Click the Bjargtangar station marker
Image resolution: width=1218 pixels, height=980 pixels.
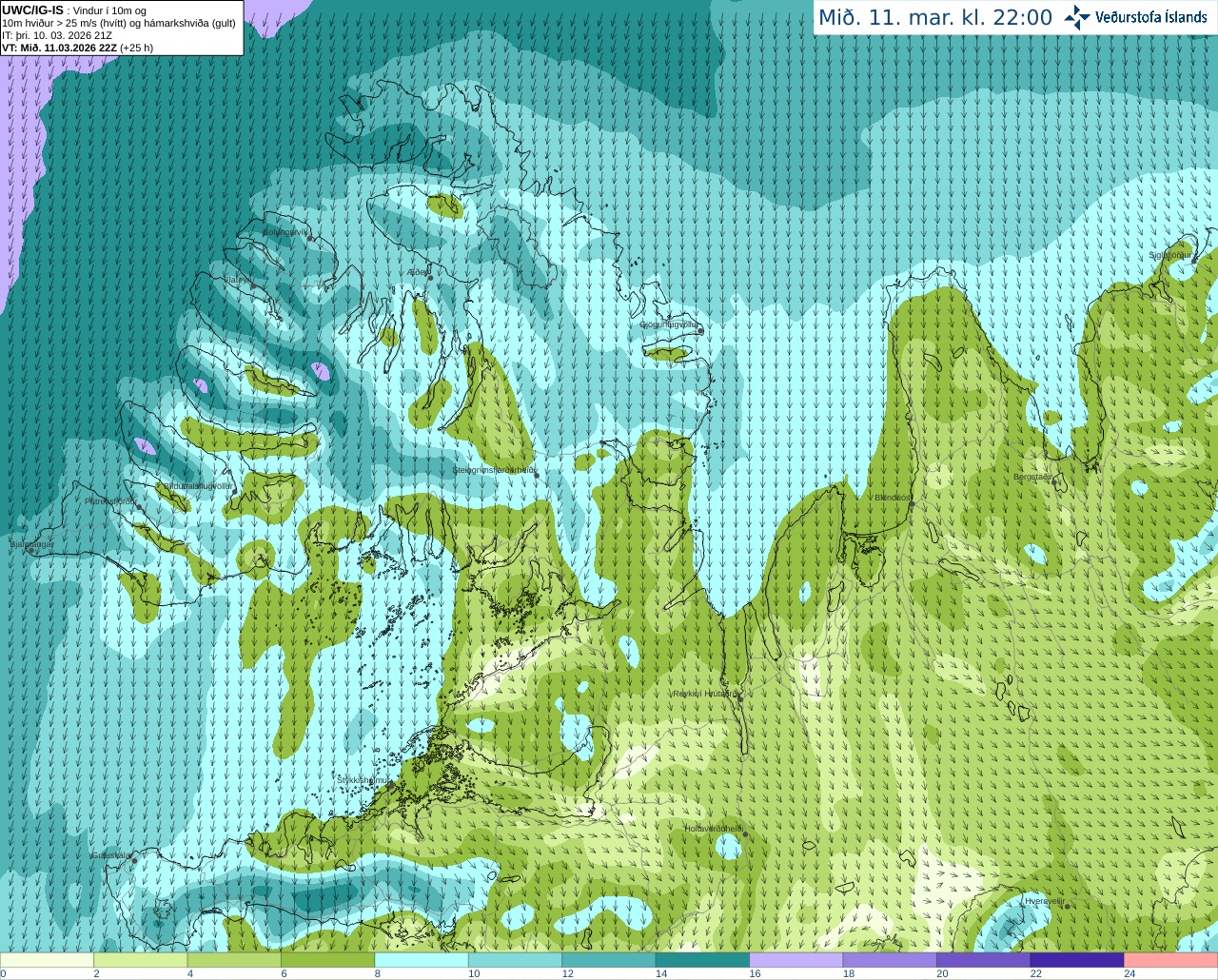(x=31, y=551)
